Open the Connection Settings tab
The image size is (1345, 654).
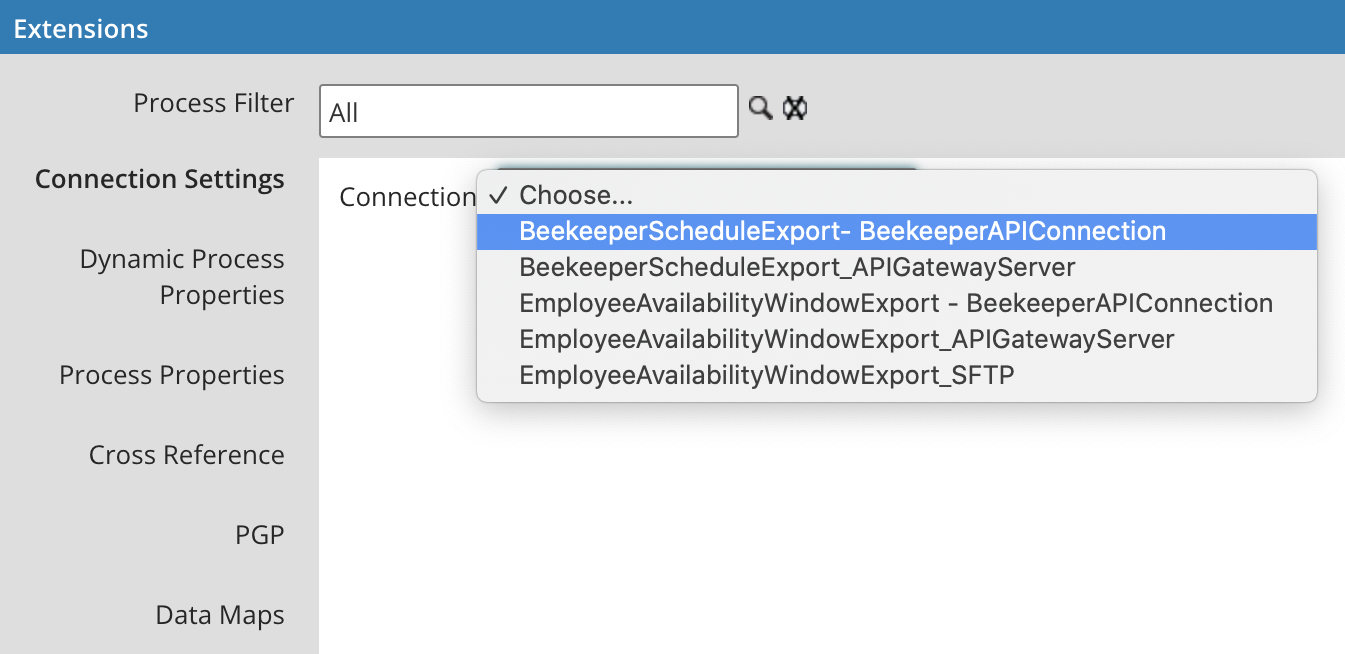[160, 179]
